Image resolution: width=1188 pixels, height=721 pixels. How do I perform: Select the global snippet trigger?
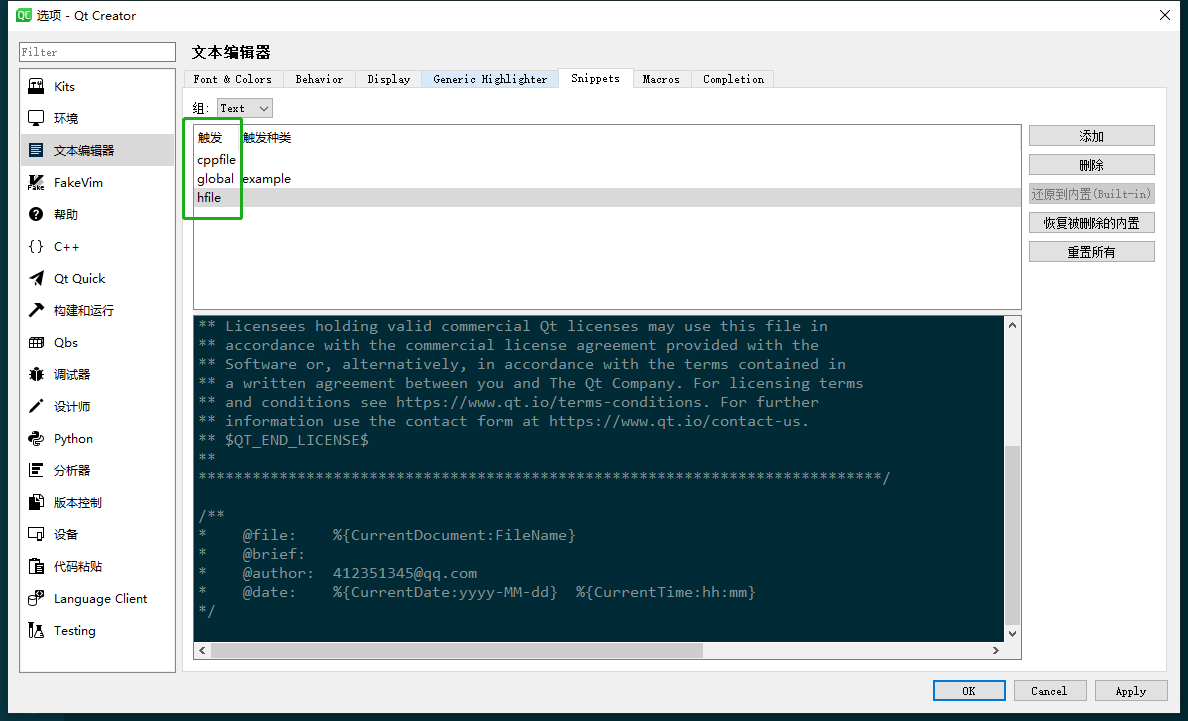pyautogui.click(x=215, y=179)
